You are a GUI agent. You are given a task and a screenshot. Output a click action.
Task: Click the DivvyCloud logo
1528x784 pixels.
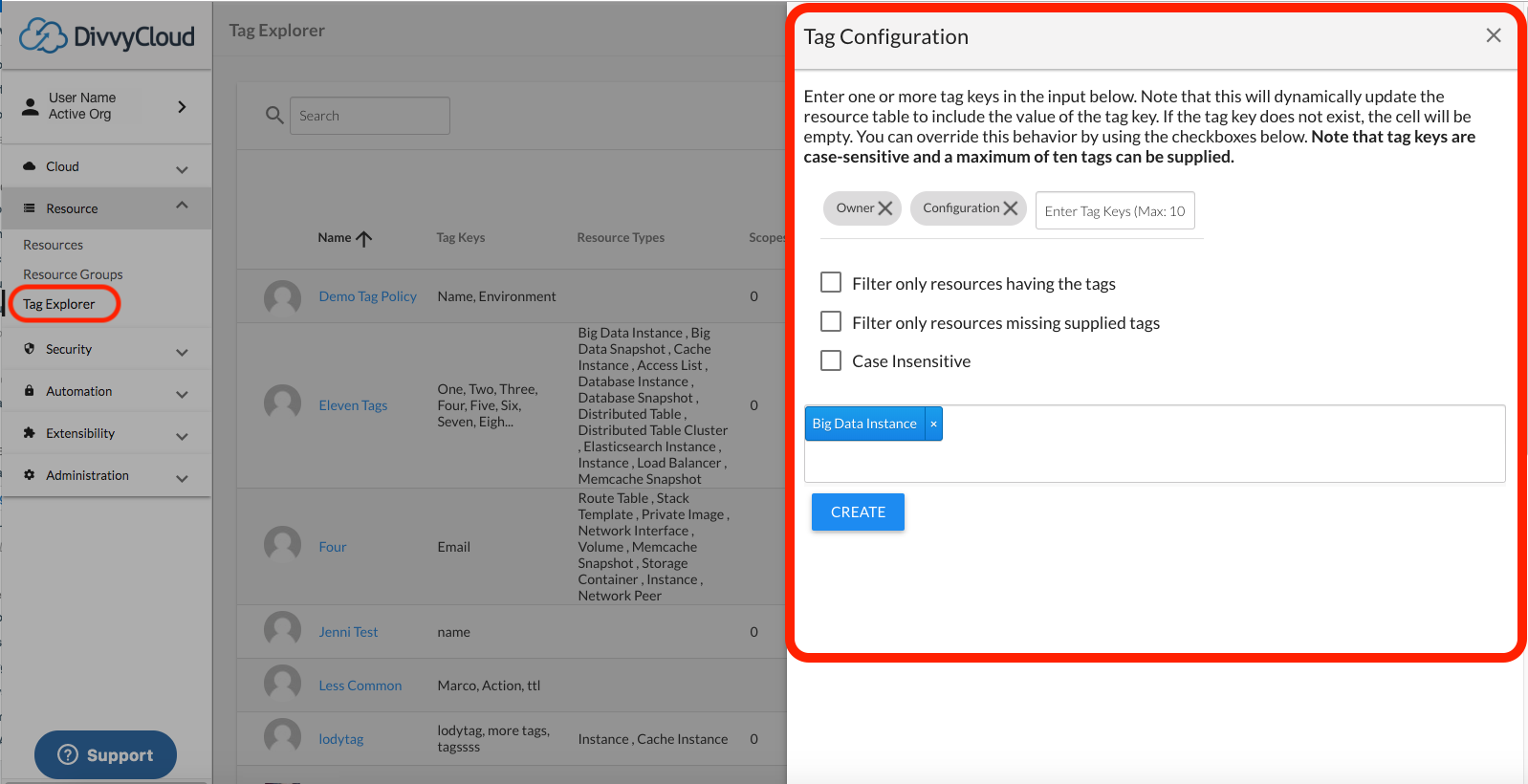pos(107,36)
